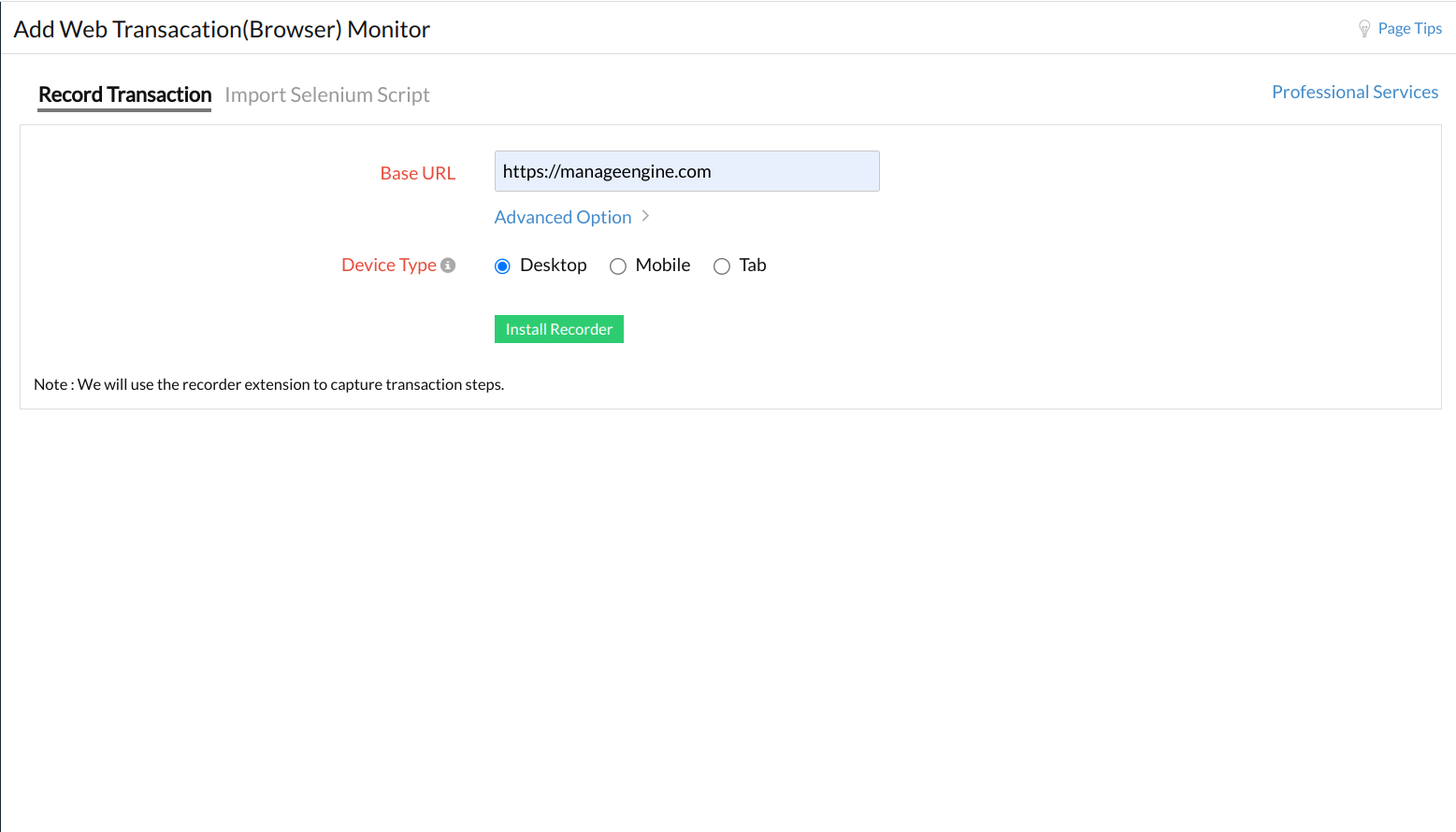
Task: Click the Device Type info icon
Action: click(x=449, y=265)
